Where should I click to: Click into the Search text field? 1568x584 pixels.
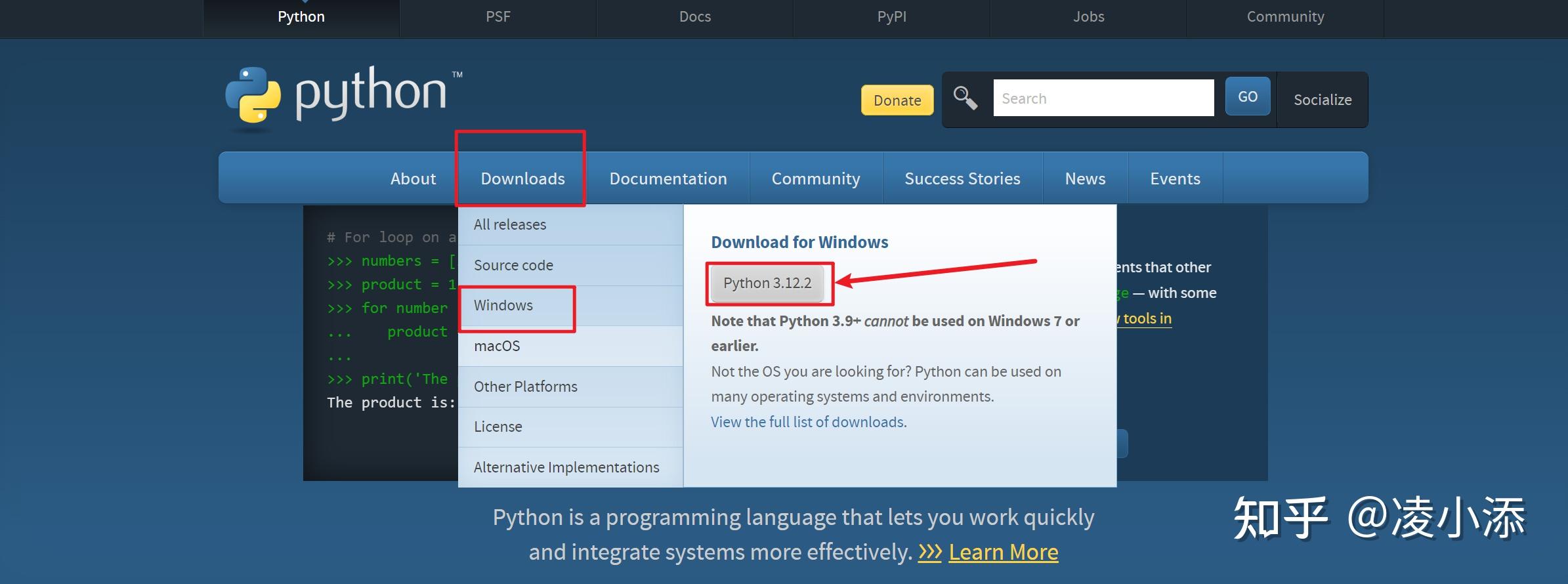1103,98
